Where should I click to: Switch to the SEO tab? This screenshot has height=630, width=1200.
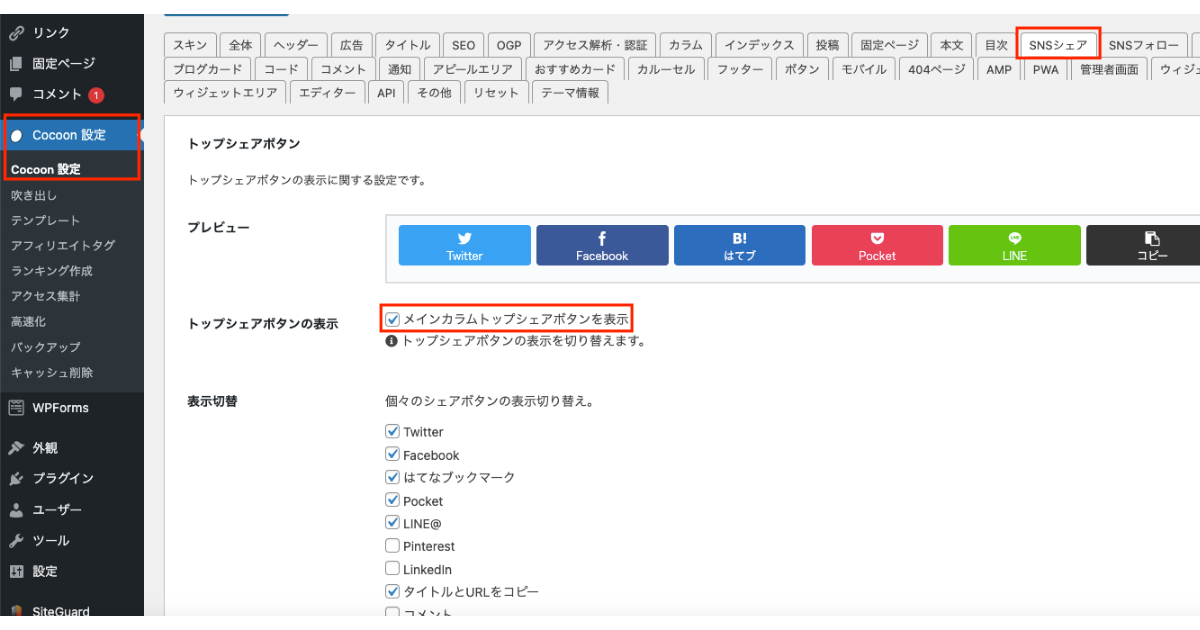click(463, 45)
